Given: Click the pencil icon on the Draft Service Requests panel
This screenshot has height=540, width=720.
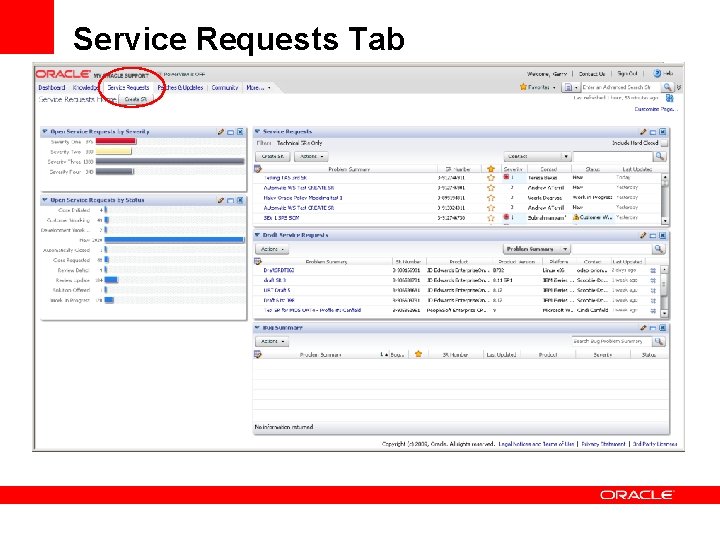Looking at the screenshot, I should [x=643, y=235].
